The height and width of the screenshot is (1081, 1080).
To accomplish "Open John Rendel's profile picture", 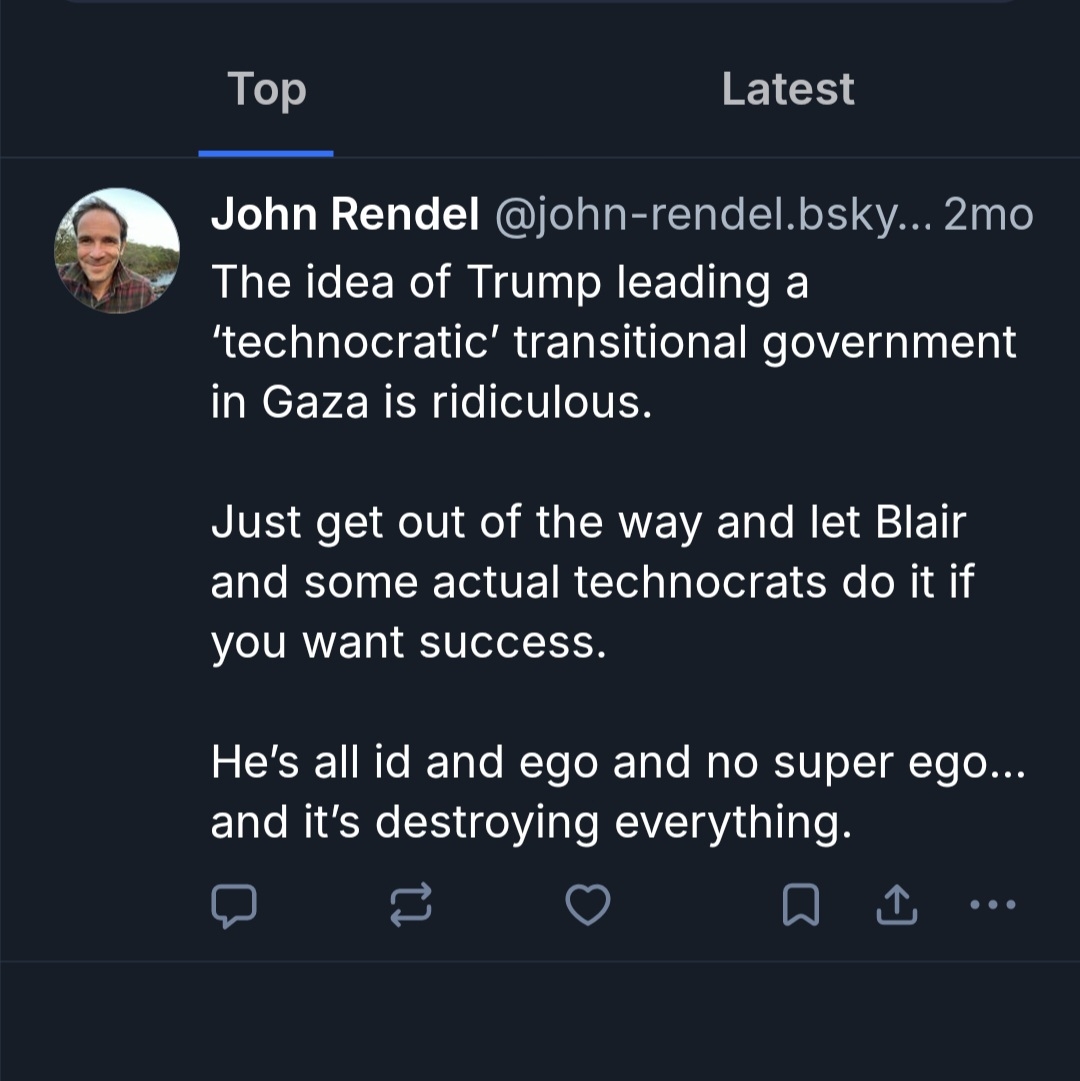I will coord(117,251).
